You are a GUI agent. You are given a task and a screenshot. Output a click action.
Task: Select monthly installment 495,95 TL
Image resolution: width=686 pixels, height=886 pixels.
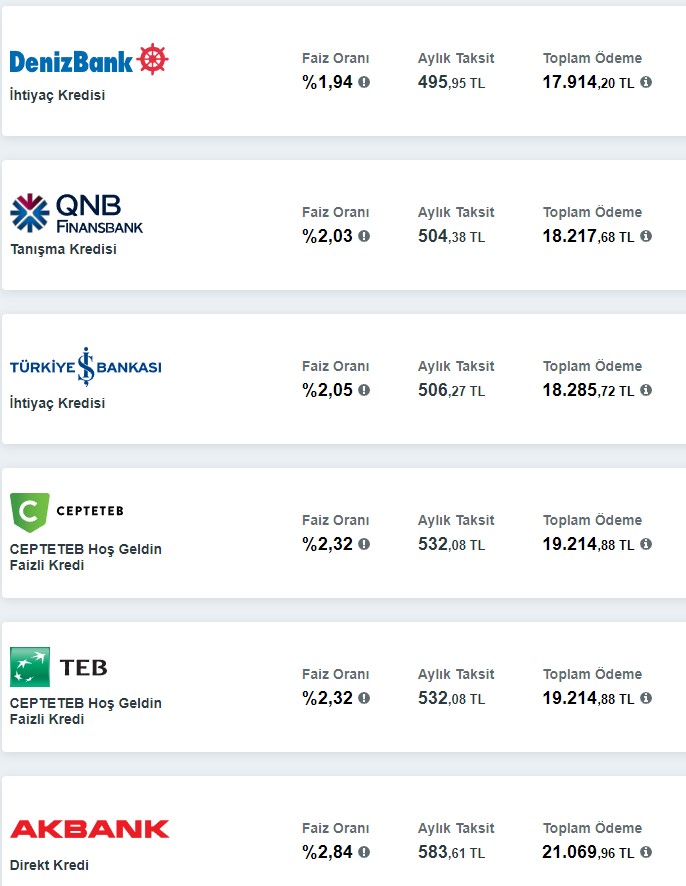point(451,82)
